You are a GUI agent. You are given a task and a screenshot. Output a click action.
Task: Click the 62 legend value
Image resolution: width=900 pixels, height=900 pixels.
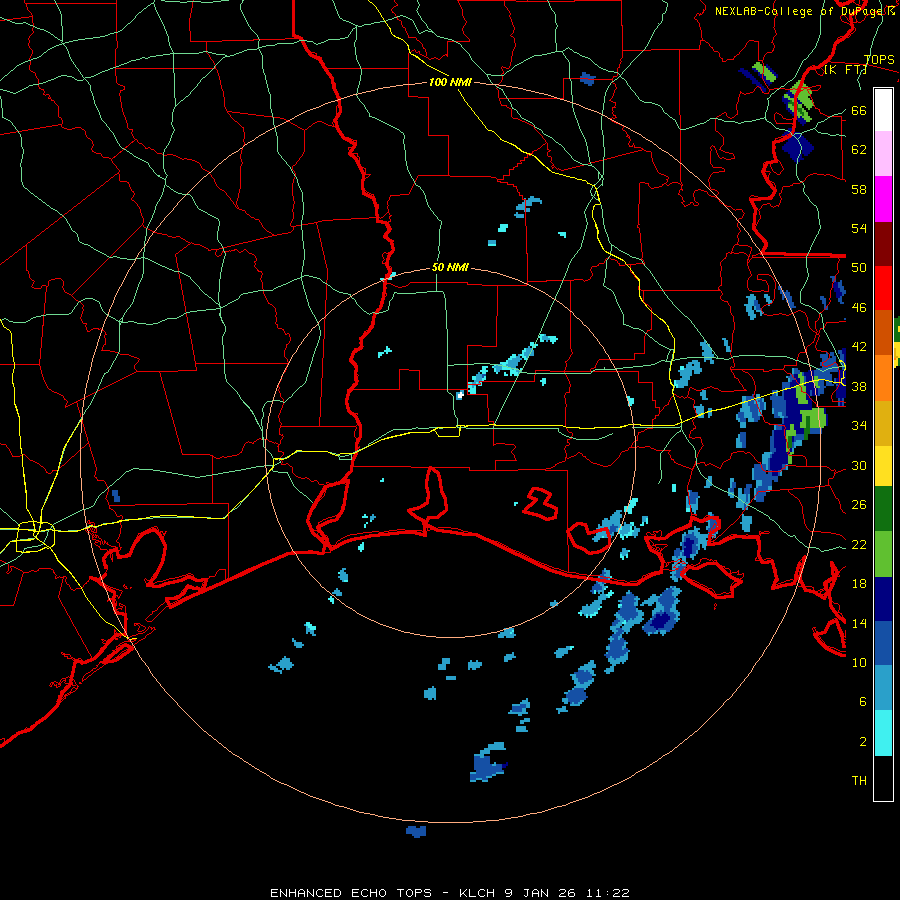pos(859,150)
